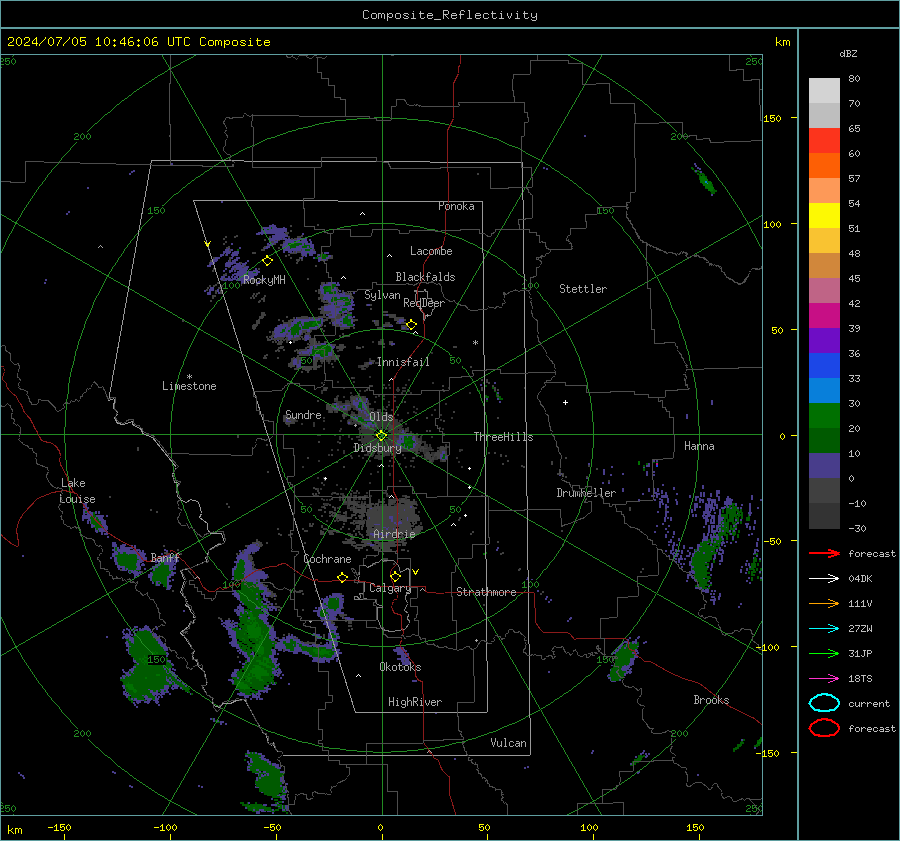The image size is (900, 841).
Task: Click the Blackfalds city label
Action: click(x=425, y=277)
